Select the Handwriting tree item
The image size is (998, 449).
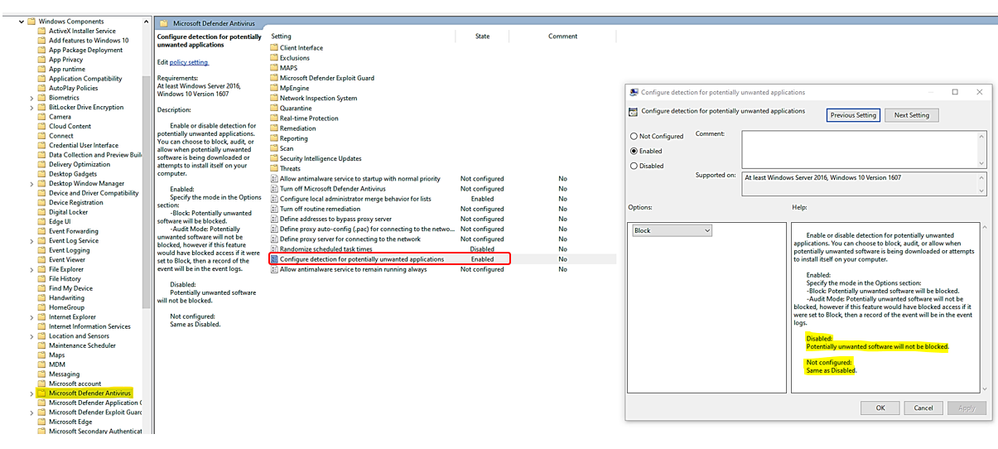coord(66,298)
